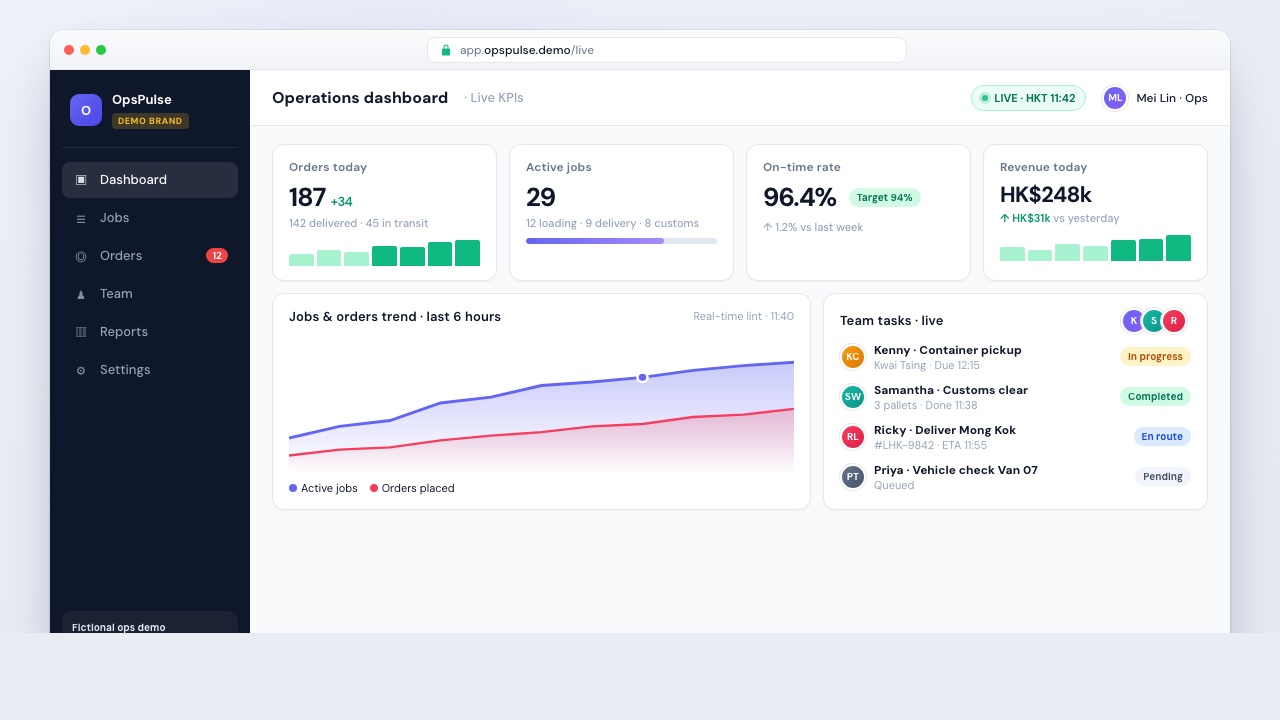Open the Team menu item

(150, 294)
